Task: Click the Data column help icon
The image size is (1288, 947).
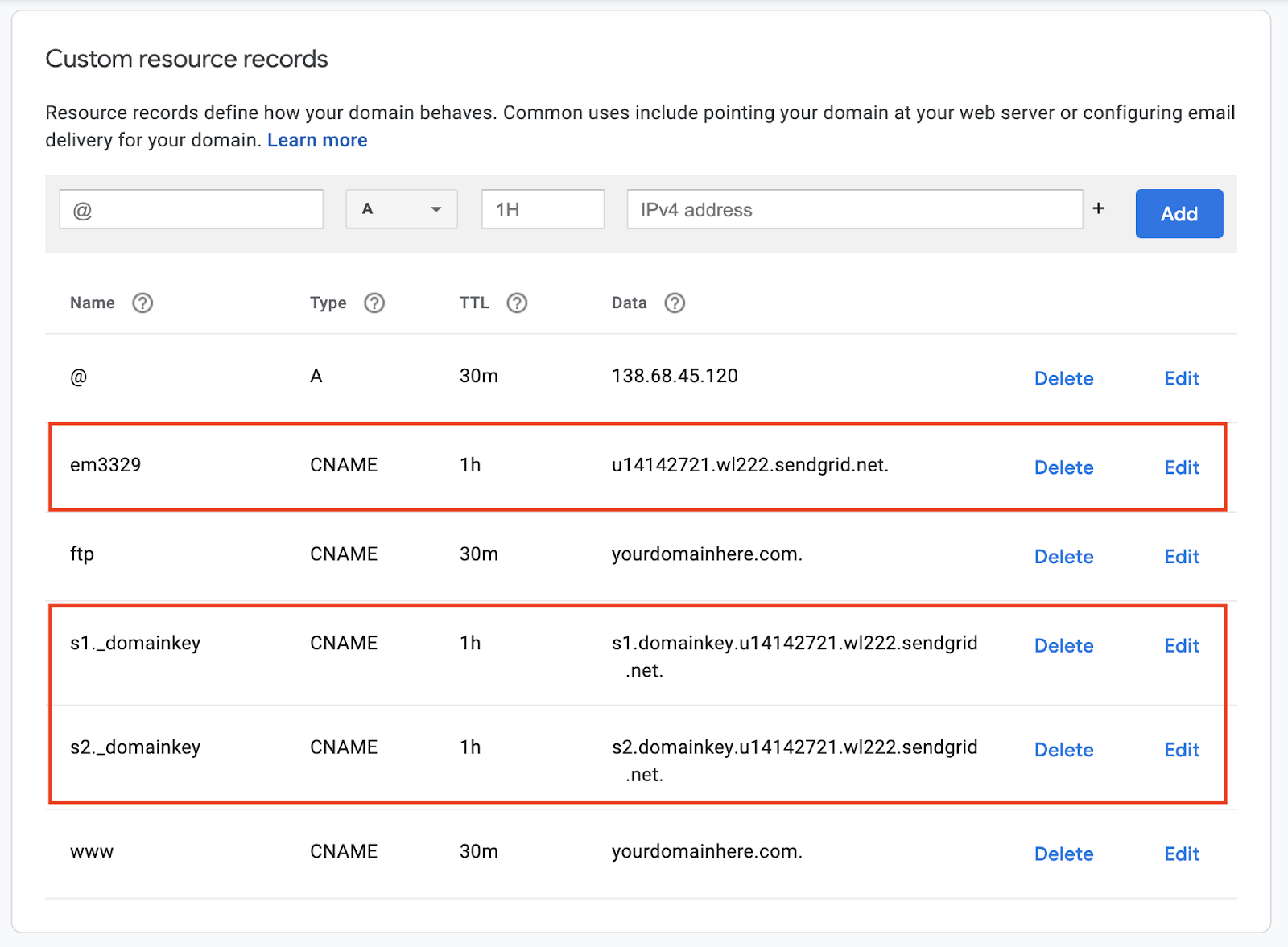Action: (675, 303)
